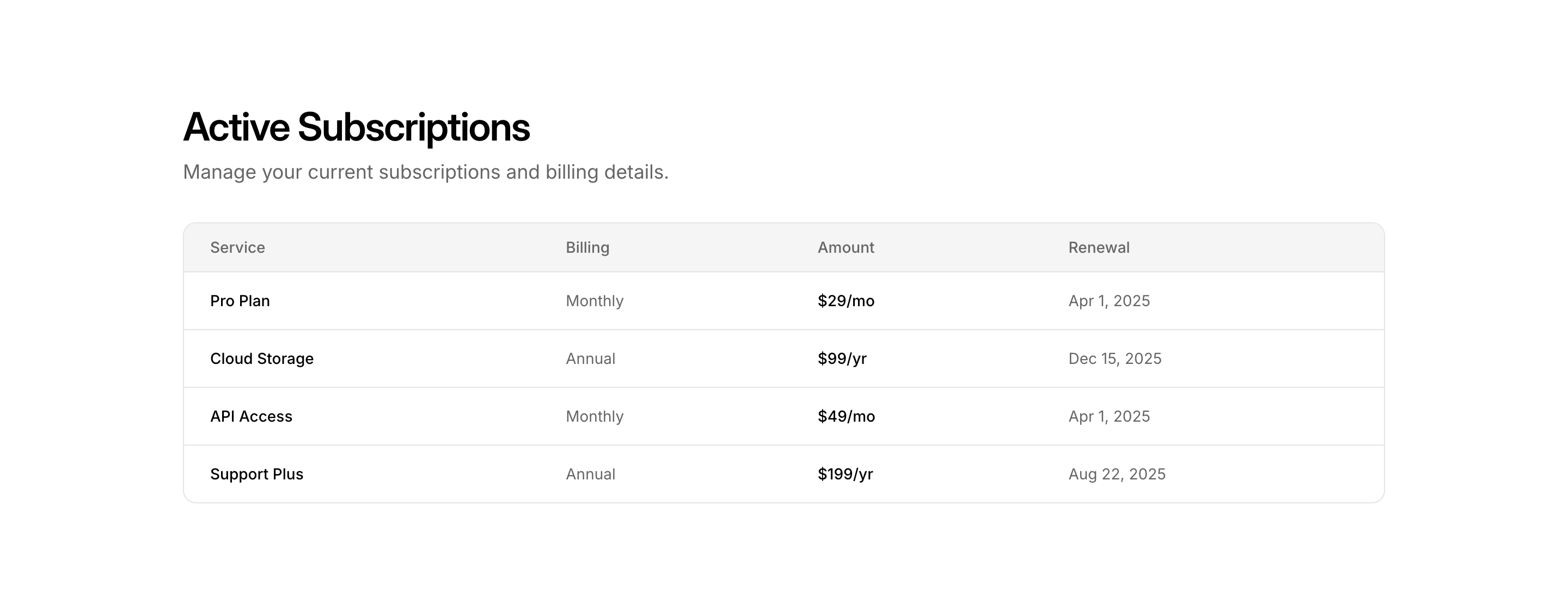Click the $29/mo amount
Image resolution: width=1568 pixels, height=608 pixels.
[846, 301]
